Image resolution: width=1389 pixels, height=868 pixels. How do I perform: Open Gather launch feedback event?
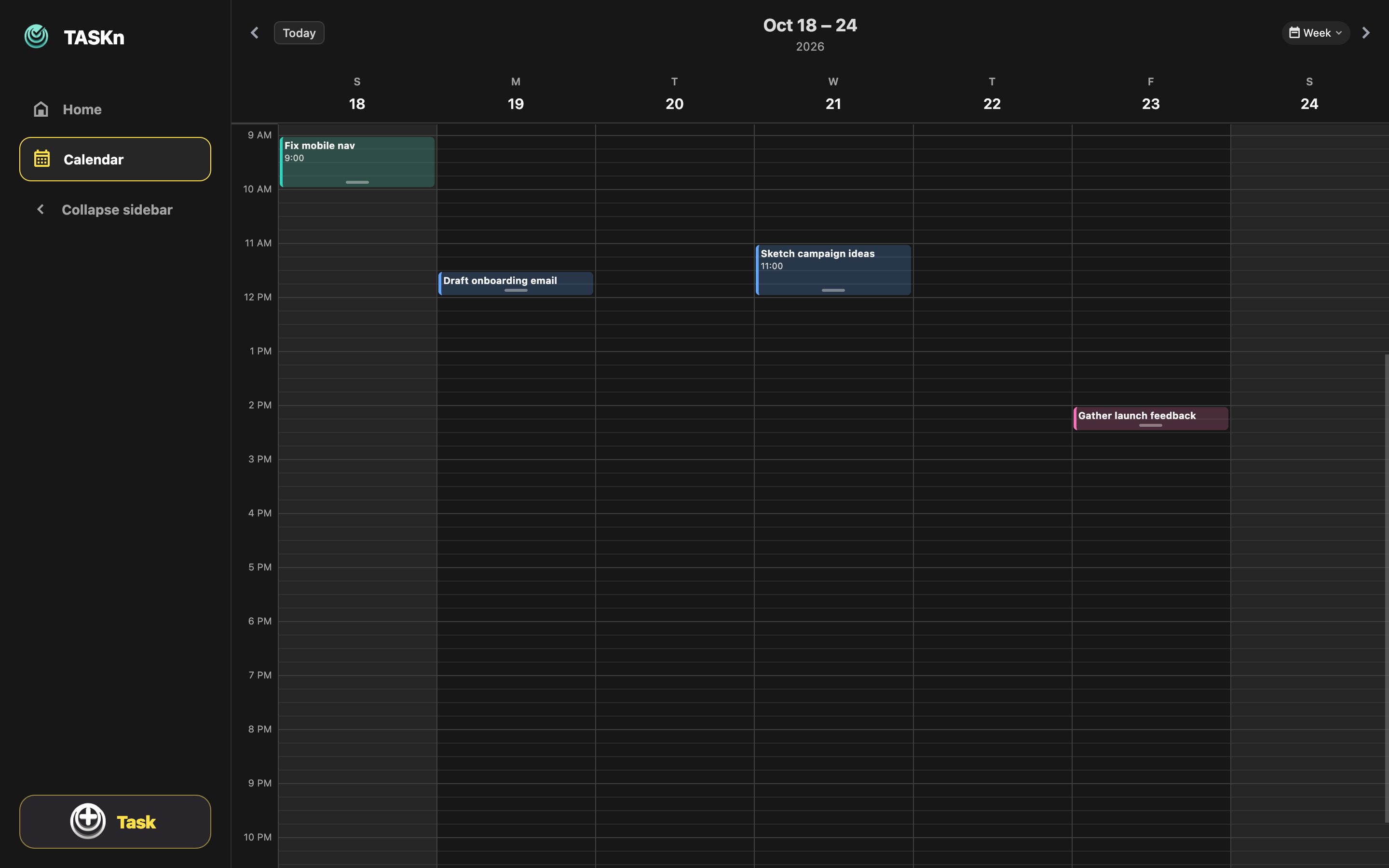click(1151, 419)
